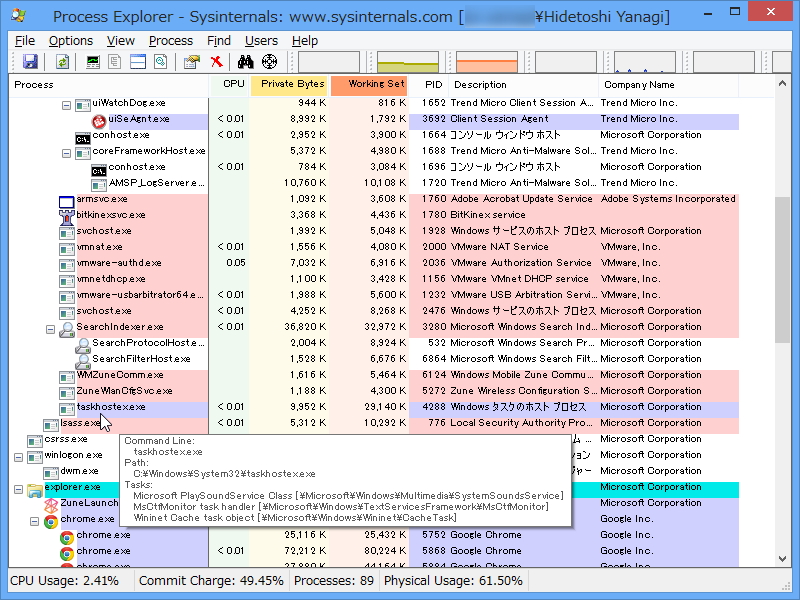Viewport: 800px width, 600px height.
Task: Save the process list
Action: (x=30, y=62)
